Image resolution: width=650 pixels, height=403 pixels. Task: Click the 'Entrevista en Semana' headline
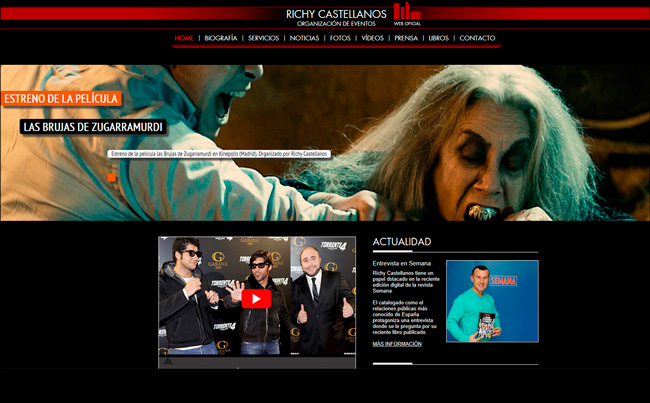(402, 263)
